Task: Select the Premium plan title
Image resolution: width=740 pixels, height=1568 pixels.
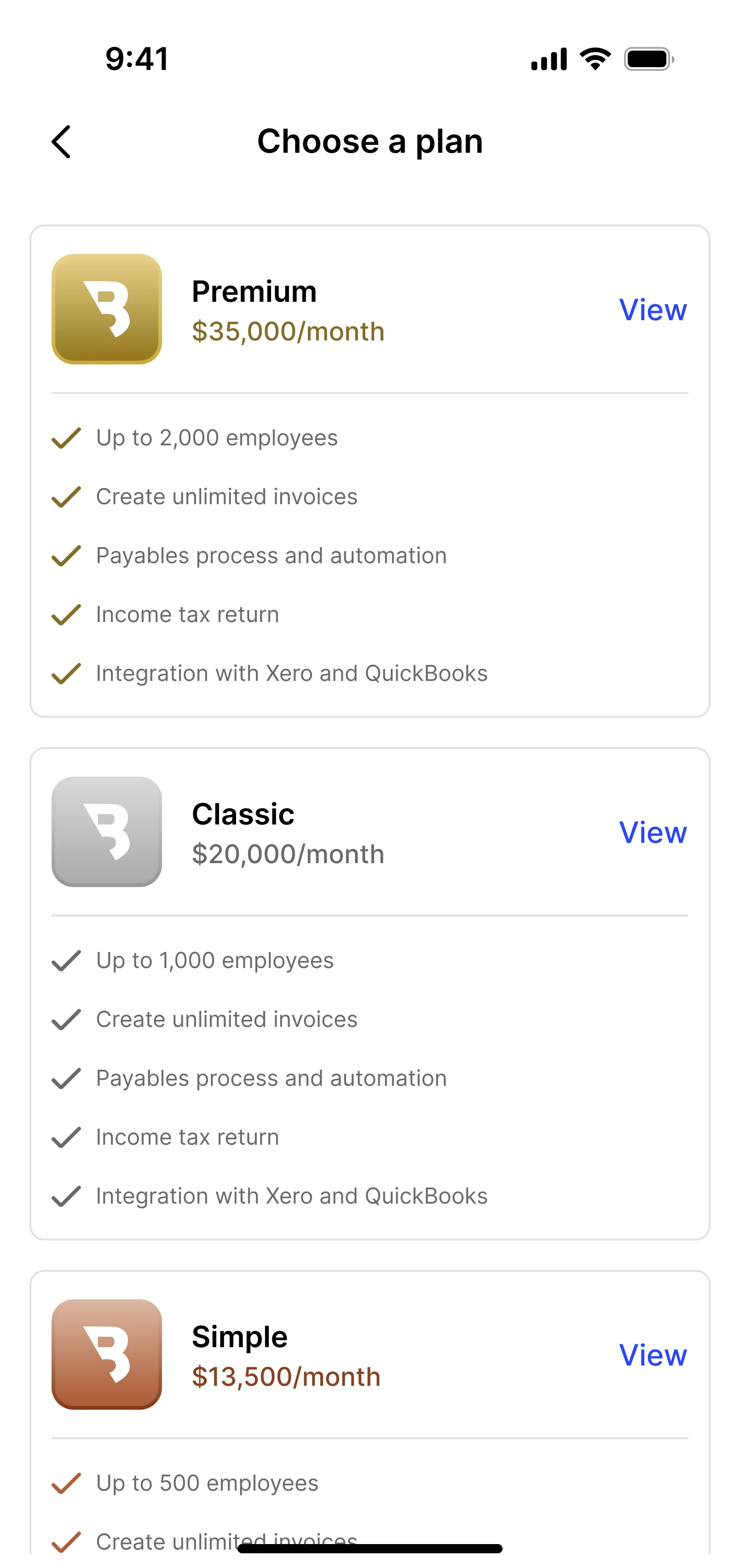Action: coord(254,291)
